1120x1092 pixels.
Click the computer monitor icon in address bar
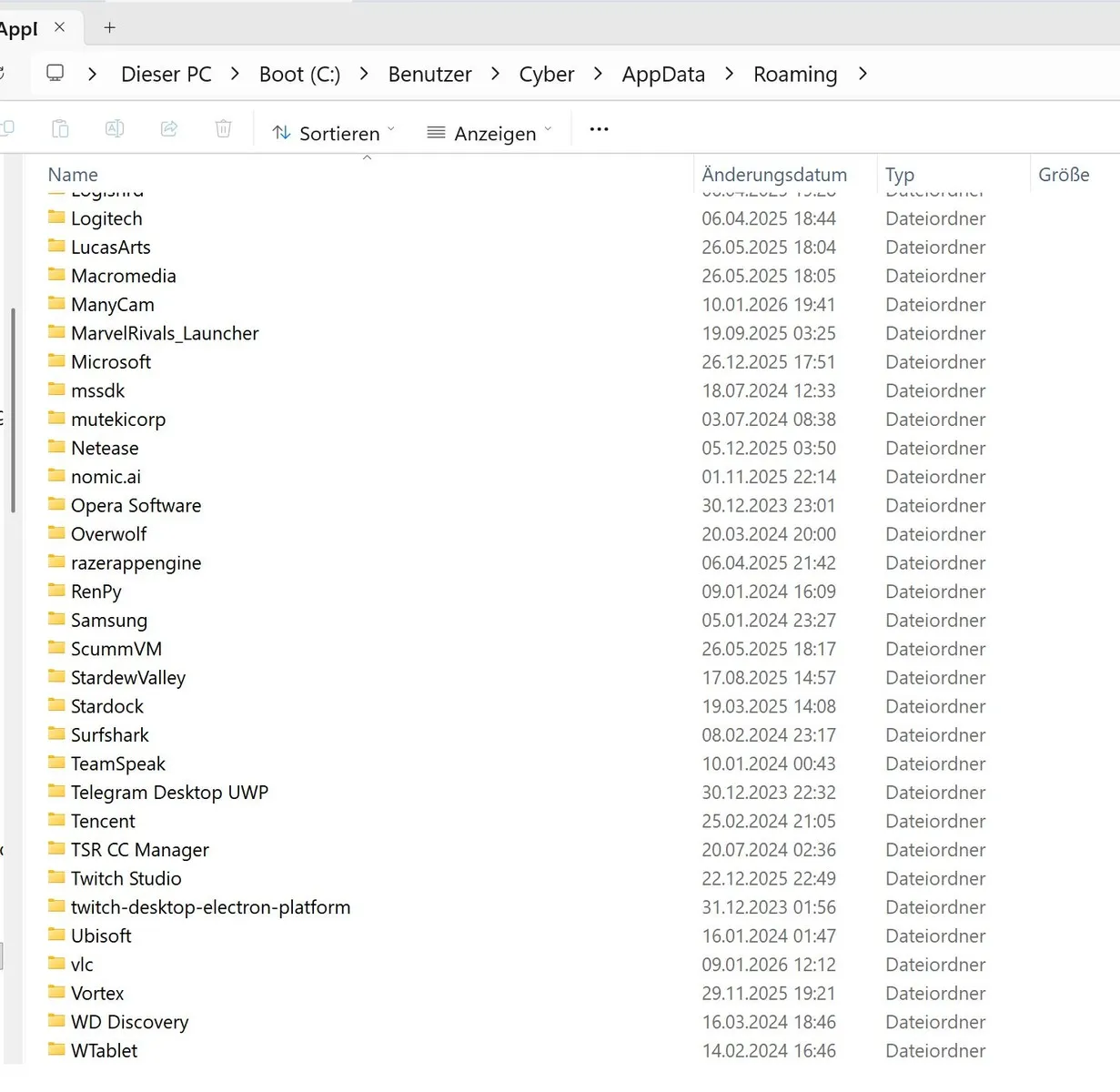click(x=55, y=73)
